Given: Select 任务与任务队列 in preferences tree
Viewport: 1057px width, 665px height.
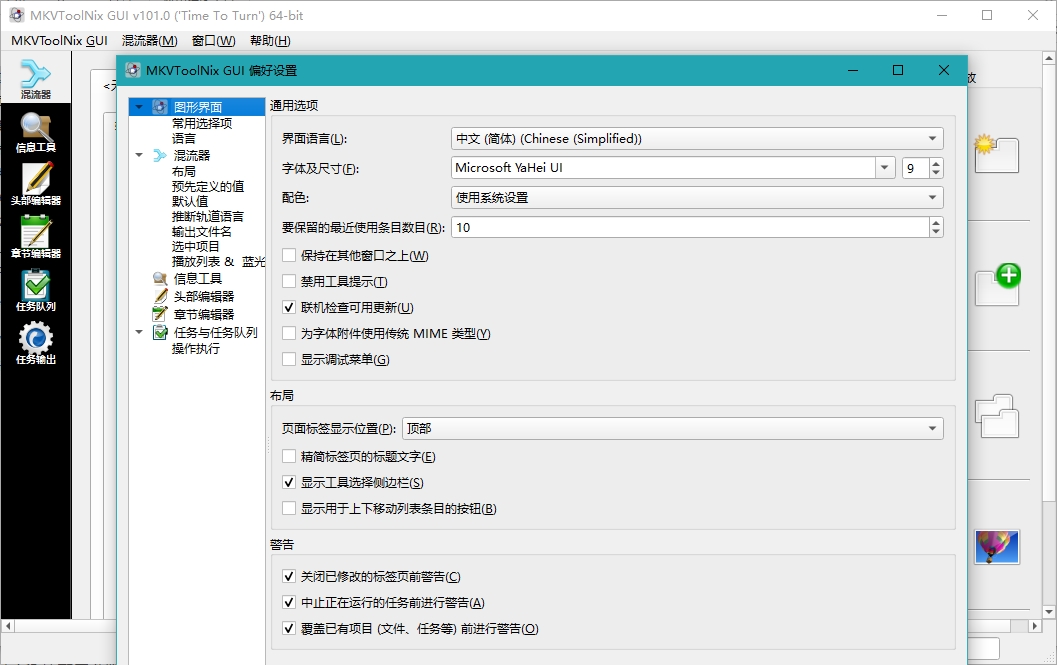Looking at the screenshot, I should [215, 332].
